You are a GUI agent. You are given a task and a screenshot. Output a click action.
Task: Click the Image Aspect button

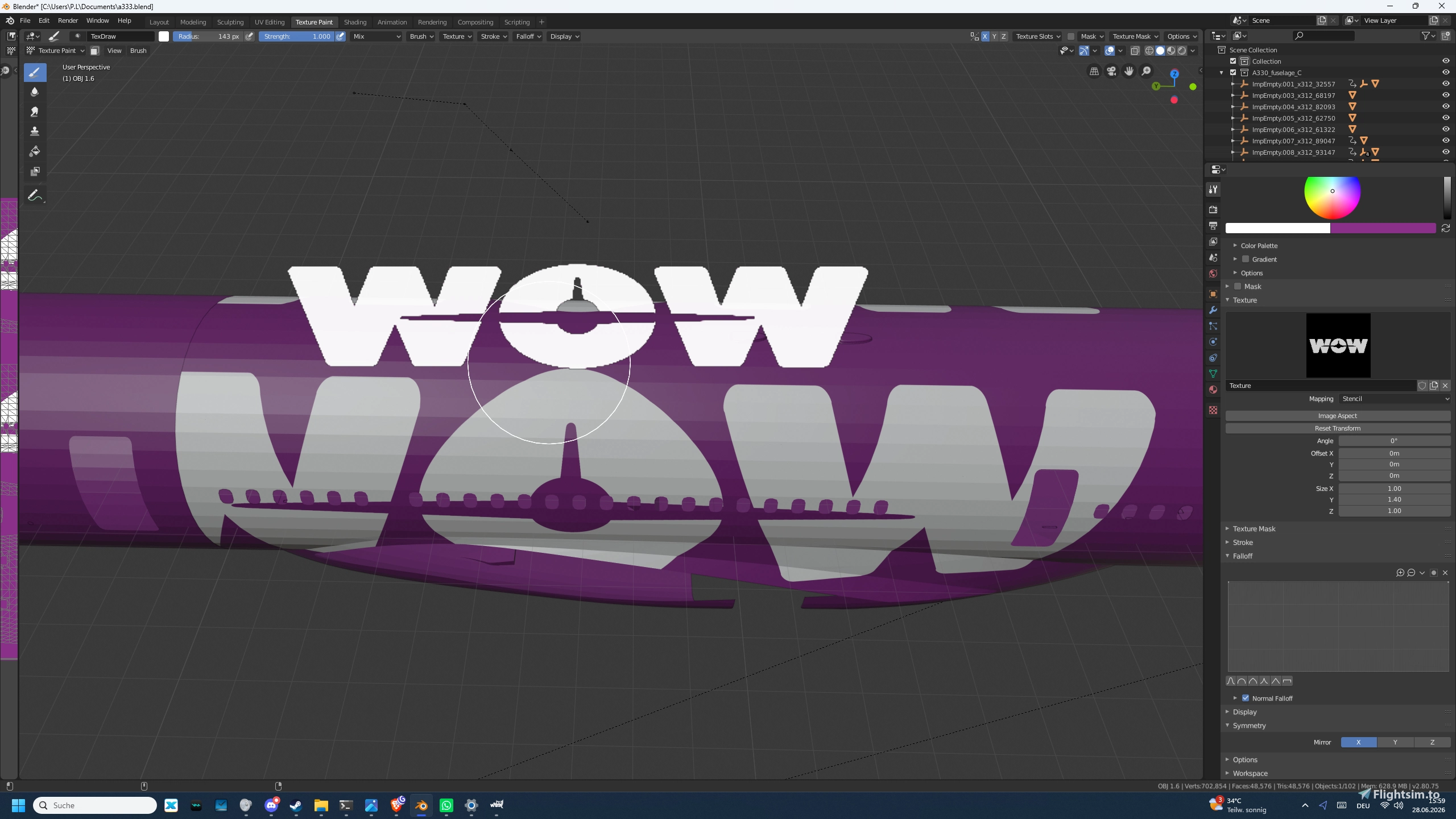click(1338, 416)
